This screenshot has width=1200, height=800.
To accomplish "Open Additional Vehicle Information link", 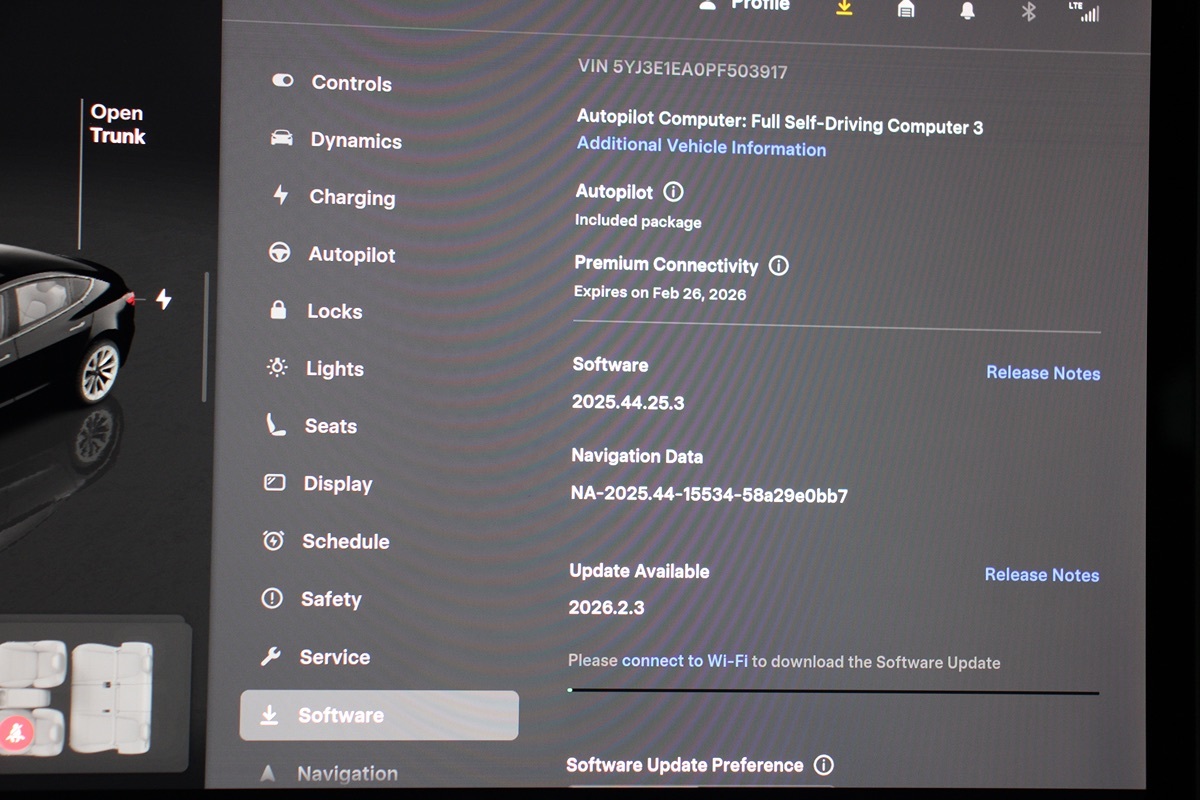I will coord(701,147).
